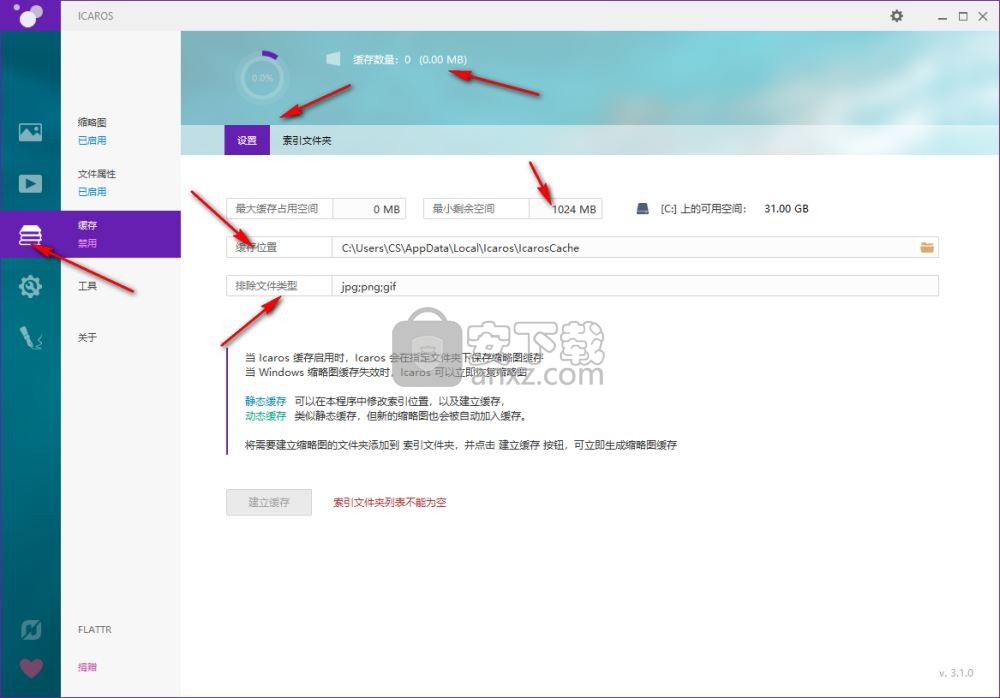
Task: Click the cache count icon in header
Action: click(x=333, y=59)
